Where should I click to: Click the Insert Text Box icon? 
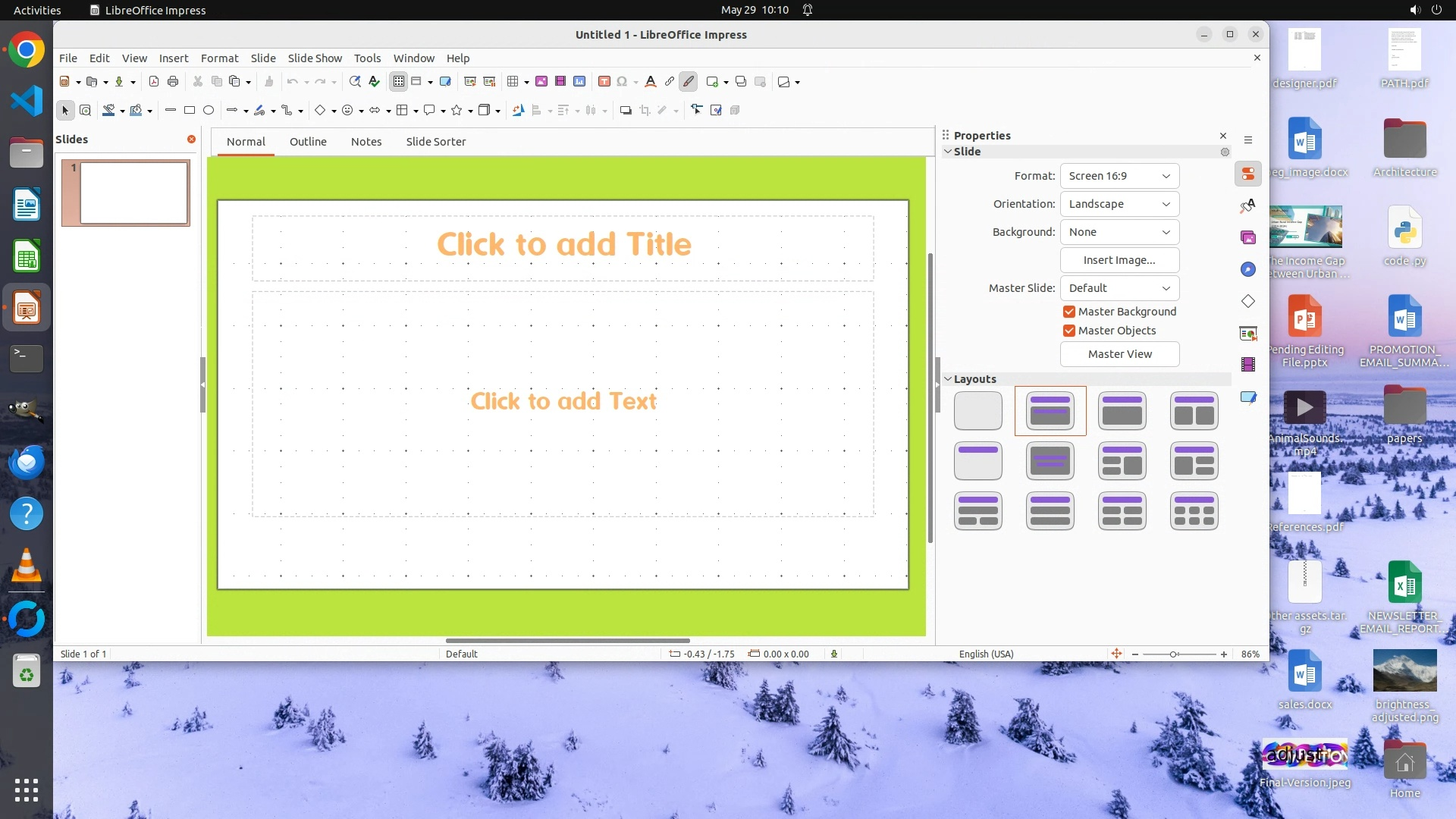(x=604, y=82)
